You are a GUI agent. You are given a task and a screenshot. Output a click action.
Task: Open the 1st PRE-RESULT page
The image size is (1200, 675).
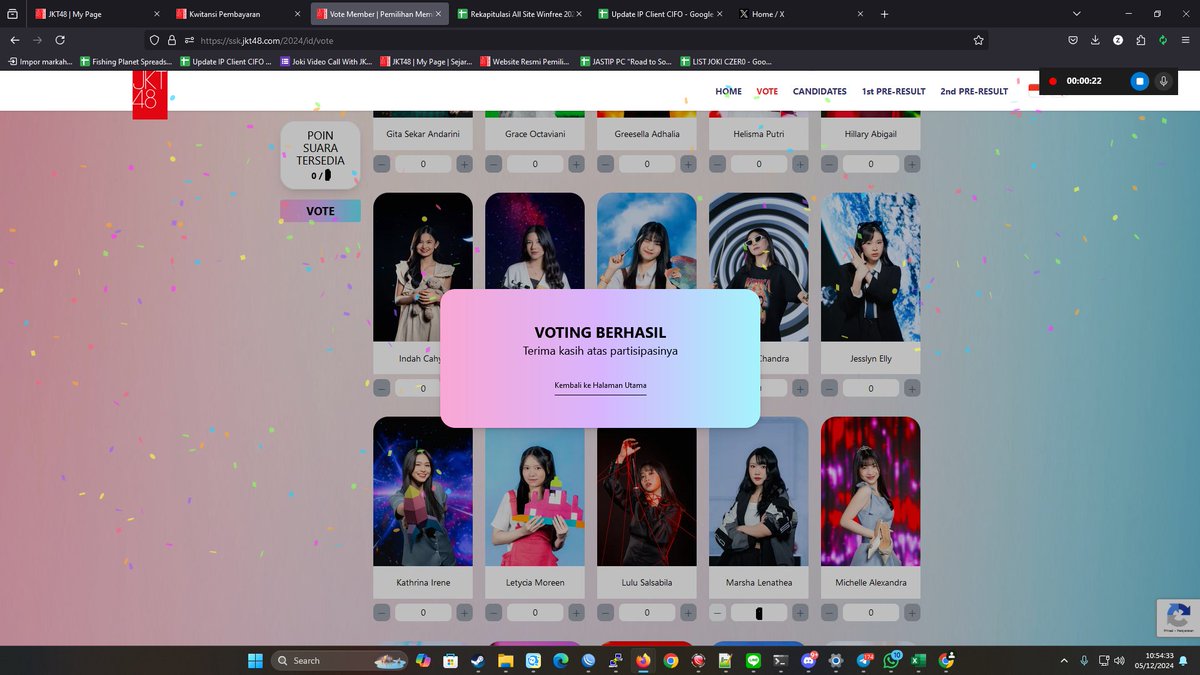[894, 91]
